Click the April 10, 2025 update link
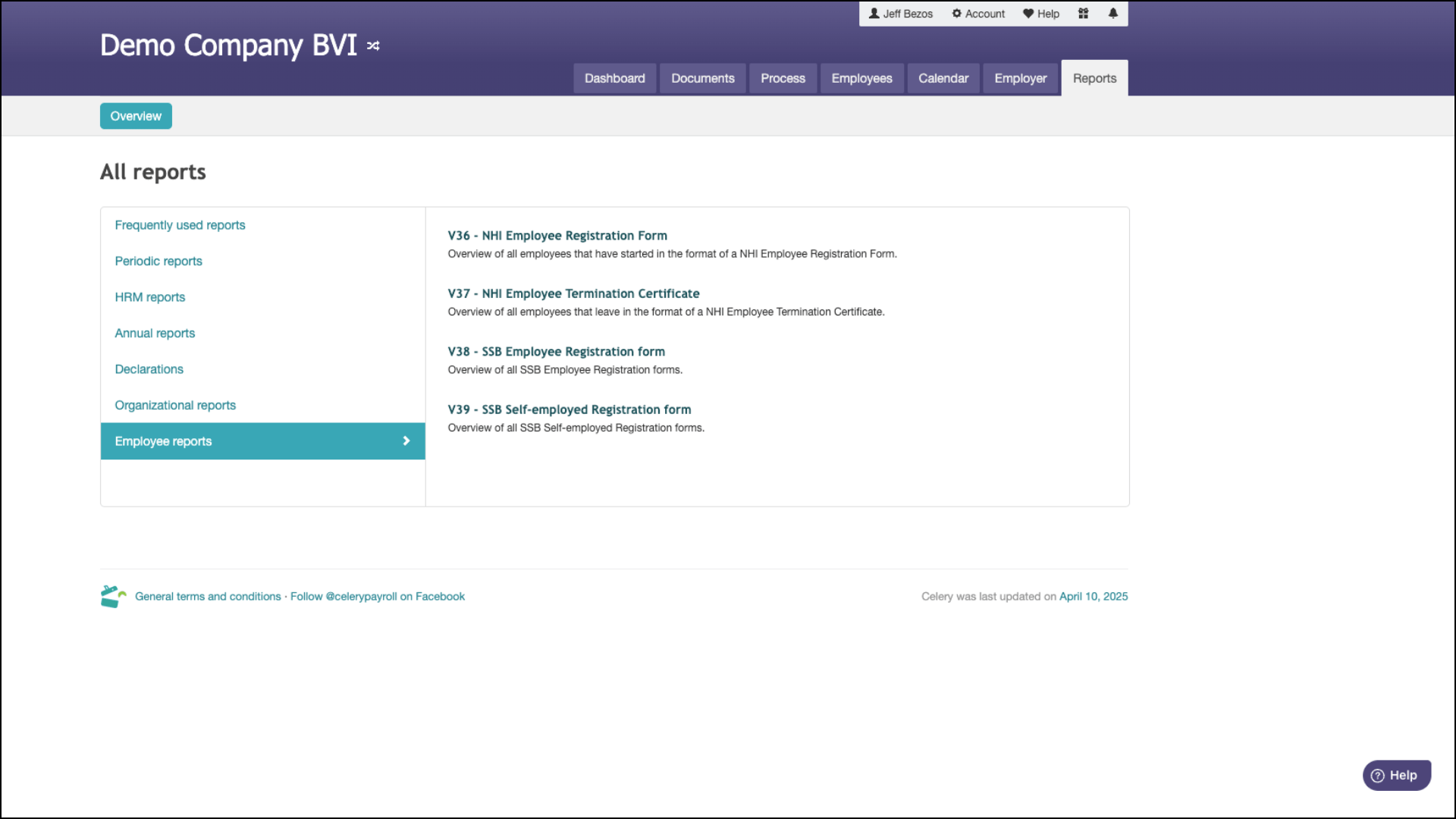The height and width of the screenshot is (819, 1456). [x=1094, y=597]
